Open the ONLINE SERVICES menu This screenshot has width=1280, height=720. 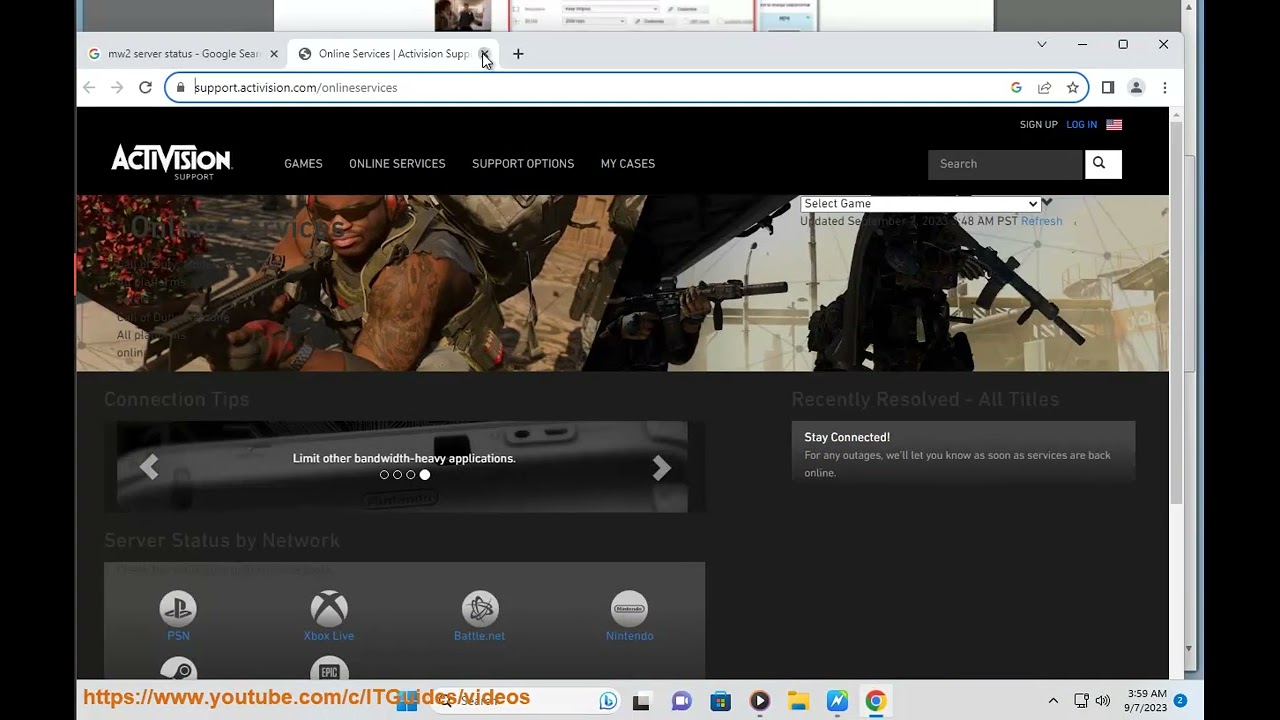coord(397,164)
